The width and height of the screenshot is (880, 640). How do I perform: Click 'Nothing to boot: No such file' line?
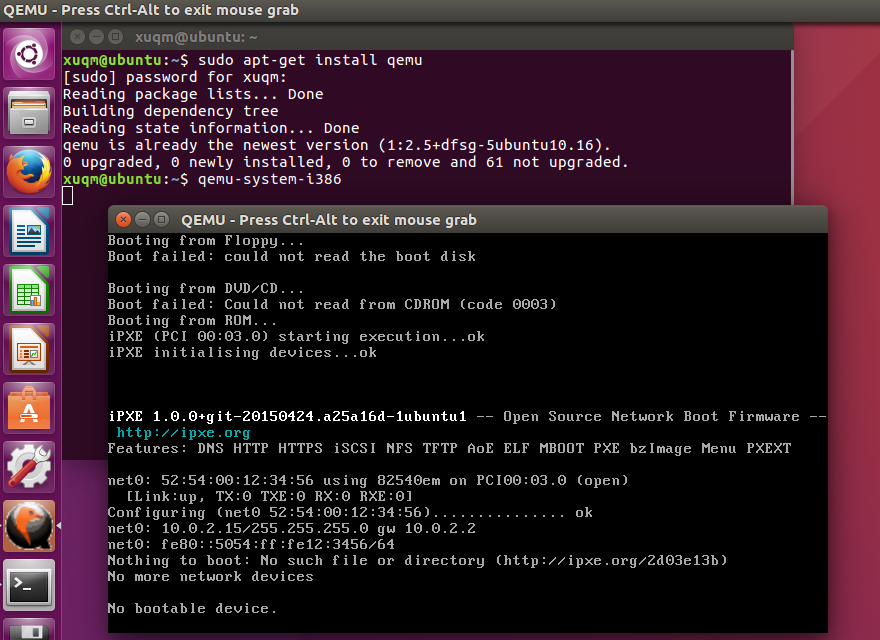point(418,560)
